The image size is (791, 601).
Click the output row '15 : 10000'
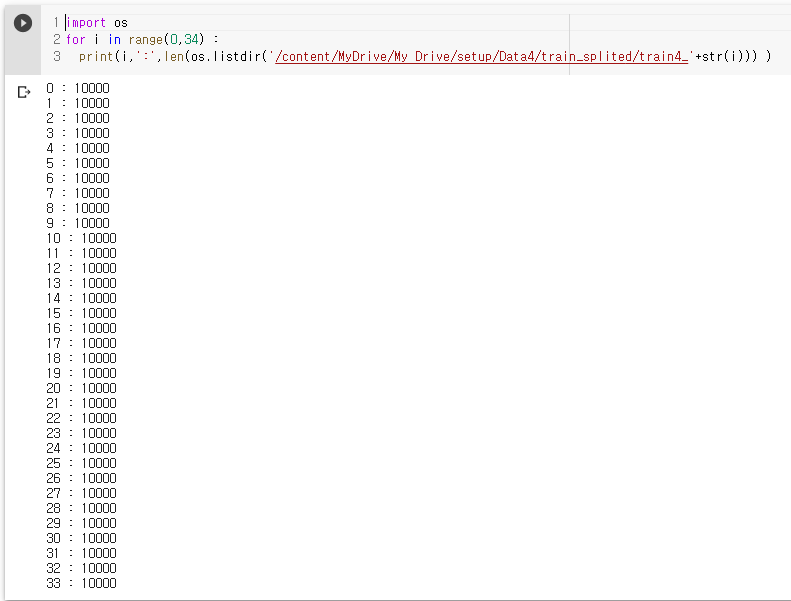click(81, 313)
